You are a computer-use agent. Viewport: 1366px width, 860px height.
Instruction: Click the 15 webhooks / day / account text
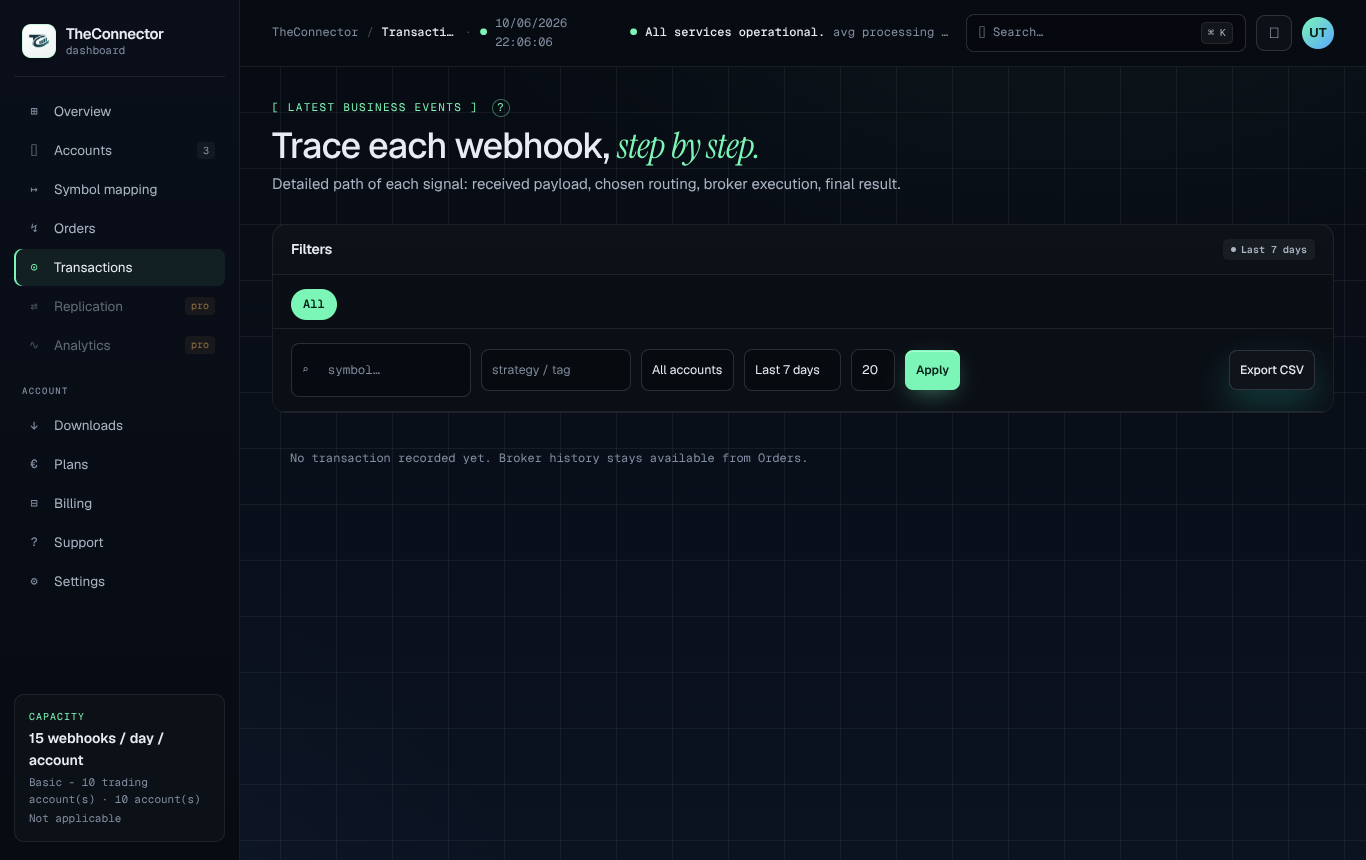[x=96, y=749]
